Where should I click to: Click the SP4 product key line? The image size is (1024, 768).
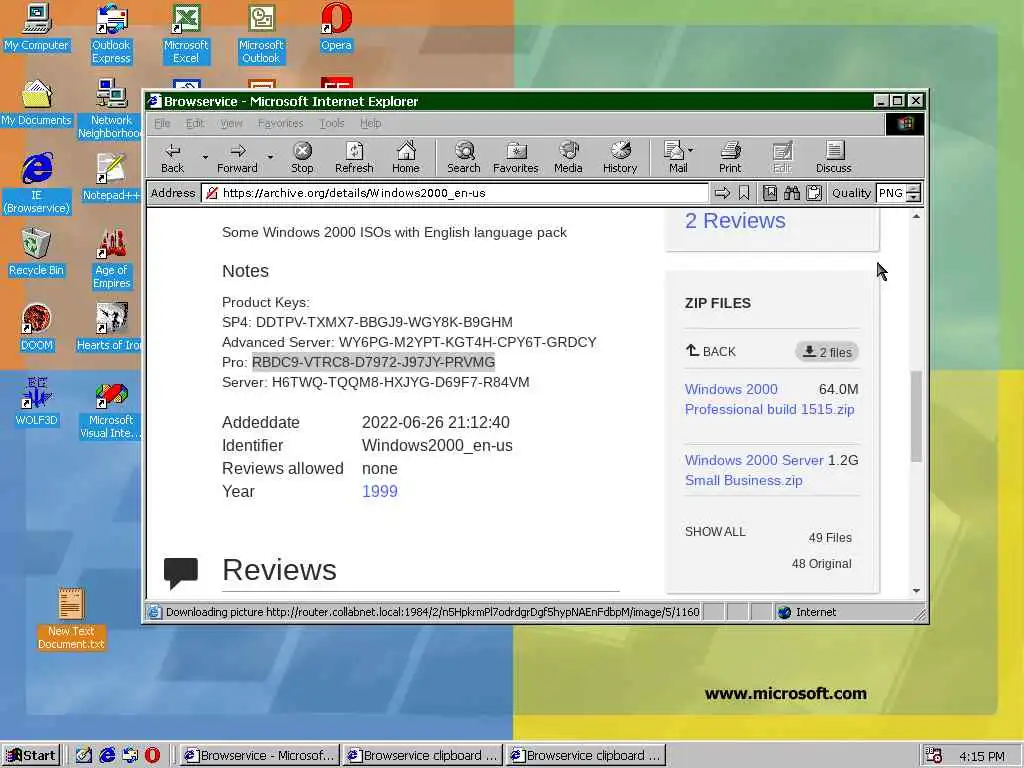367,322
